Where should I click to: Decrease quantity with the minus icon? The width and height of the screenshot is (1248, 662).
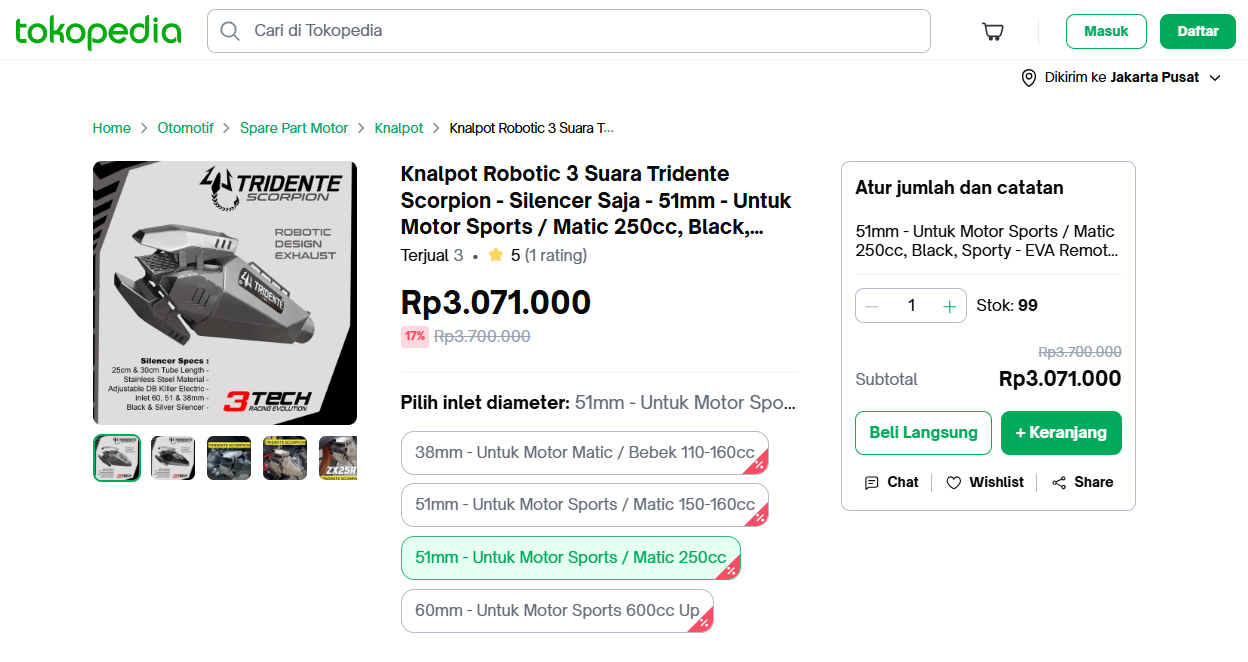872,306
